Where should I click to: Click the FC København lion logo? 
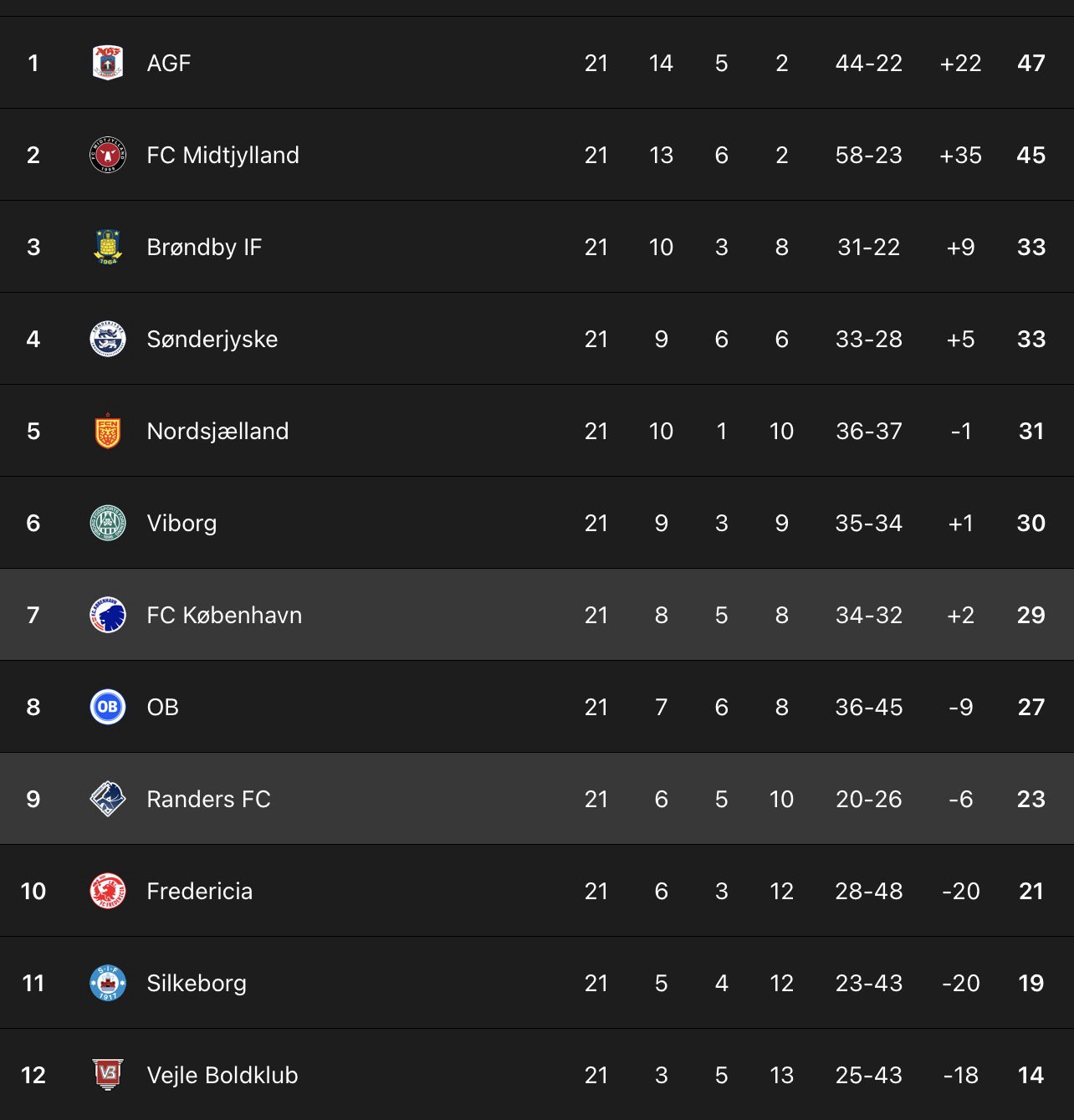tap(108, 615)
